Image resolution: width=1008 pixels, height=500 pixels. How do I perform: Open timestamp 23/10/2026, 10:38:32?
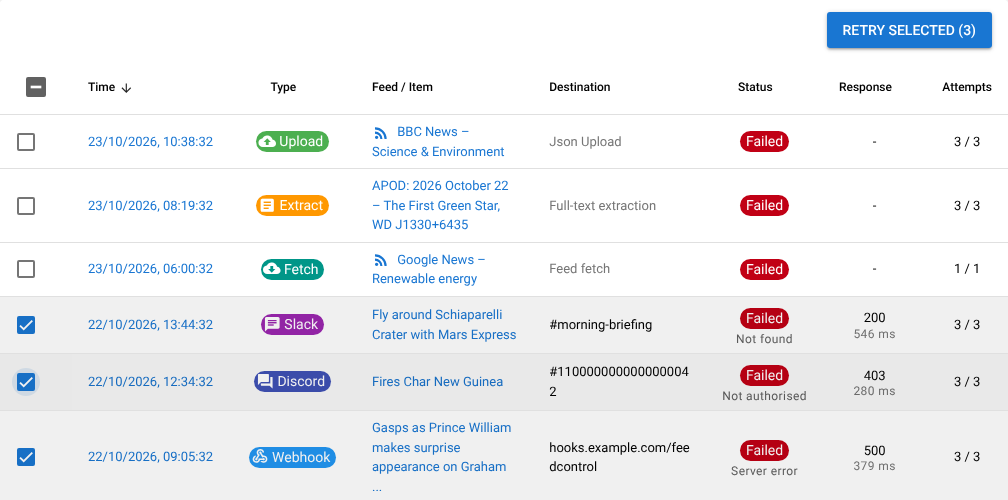(x=150, y=142)
